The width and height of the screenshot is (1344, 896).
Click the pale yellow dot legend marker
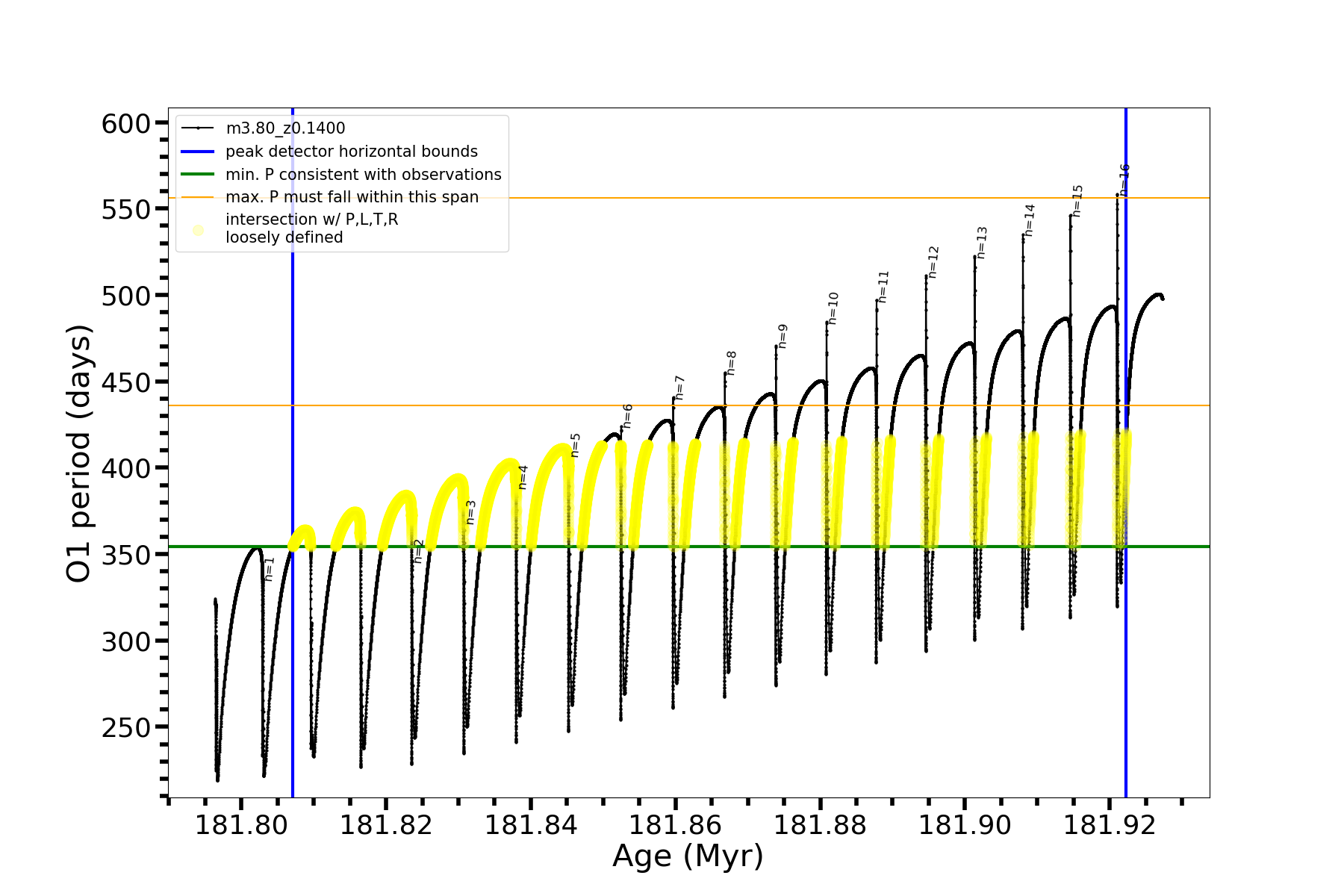[198, 230]
